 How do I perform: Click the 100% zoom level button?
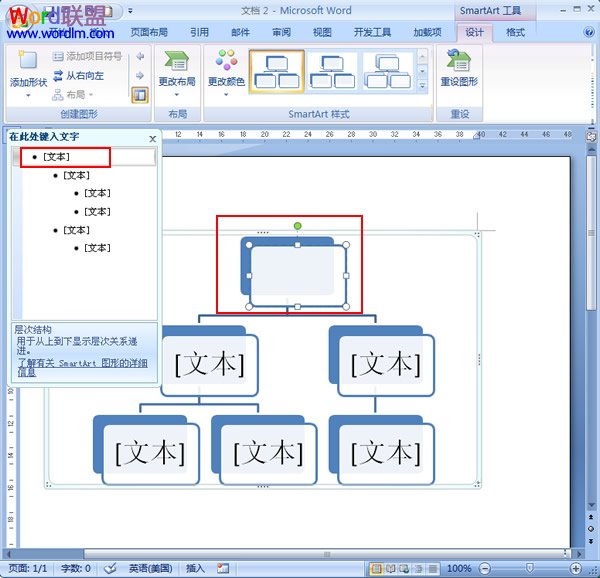click(459, 569)
